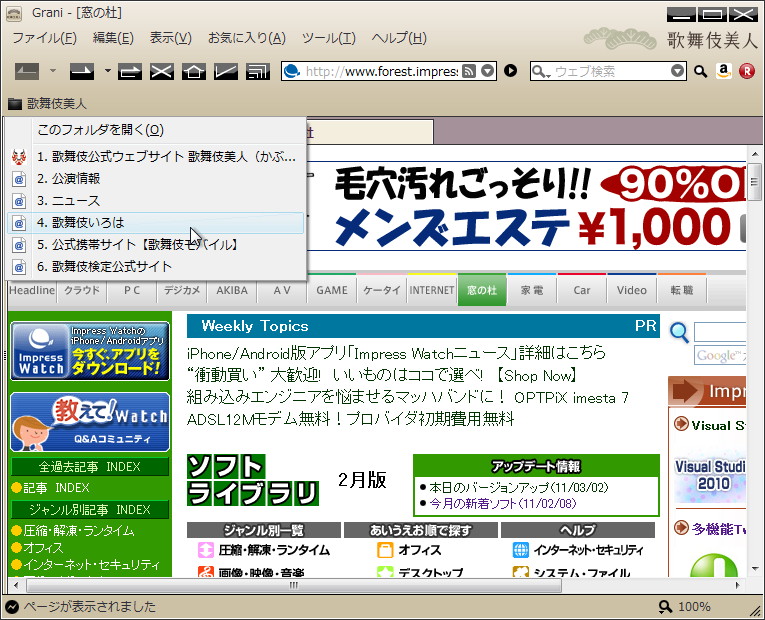Click the zoom 100% status bar control
The image size is (765, 620).
pos(684,607)
